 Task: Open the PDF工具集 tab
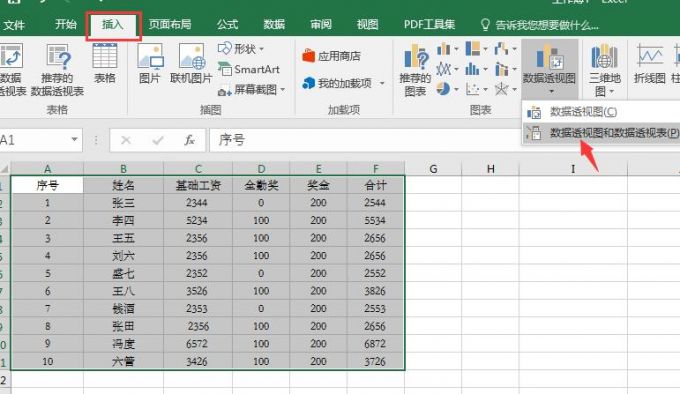(x=429, y=24)
